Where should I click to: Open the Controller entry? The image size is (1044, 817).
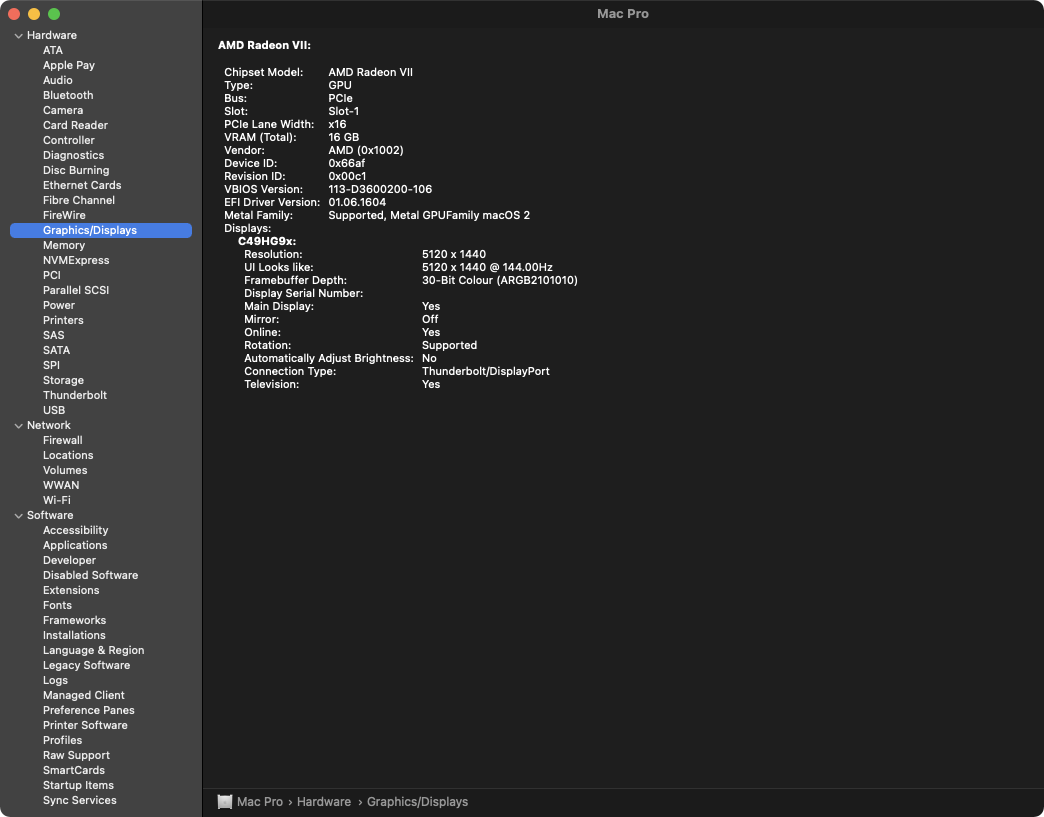point(69,140)
